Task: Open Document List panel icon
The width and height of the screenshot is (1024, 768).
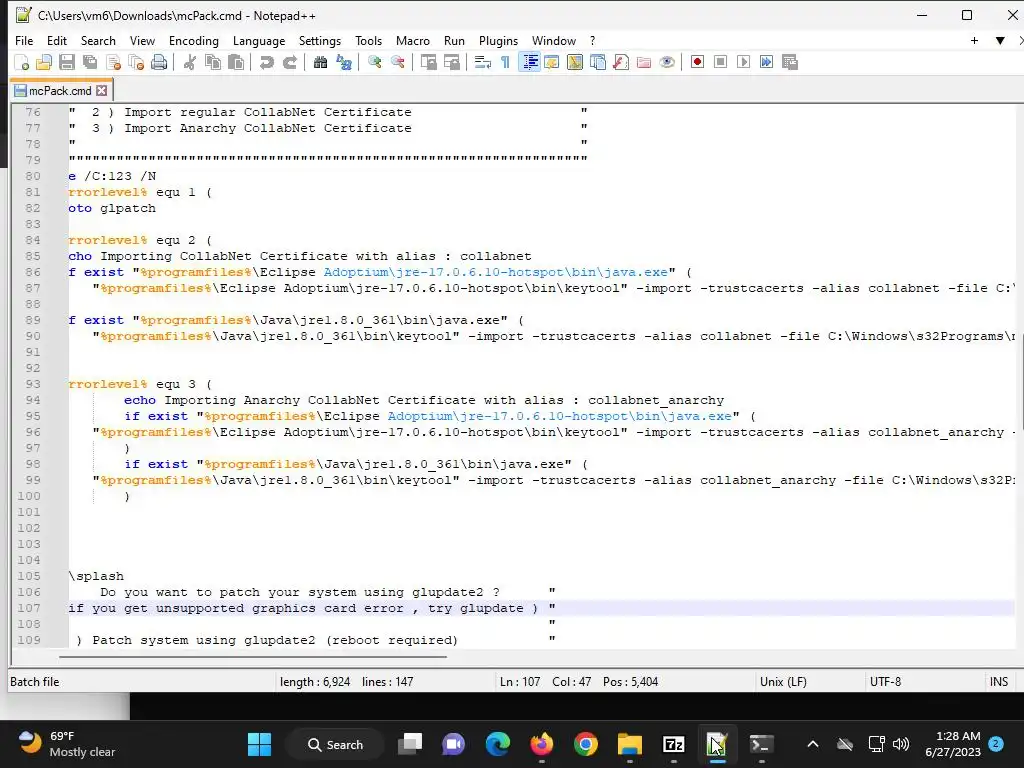Action: click(598, 62)
